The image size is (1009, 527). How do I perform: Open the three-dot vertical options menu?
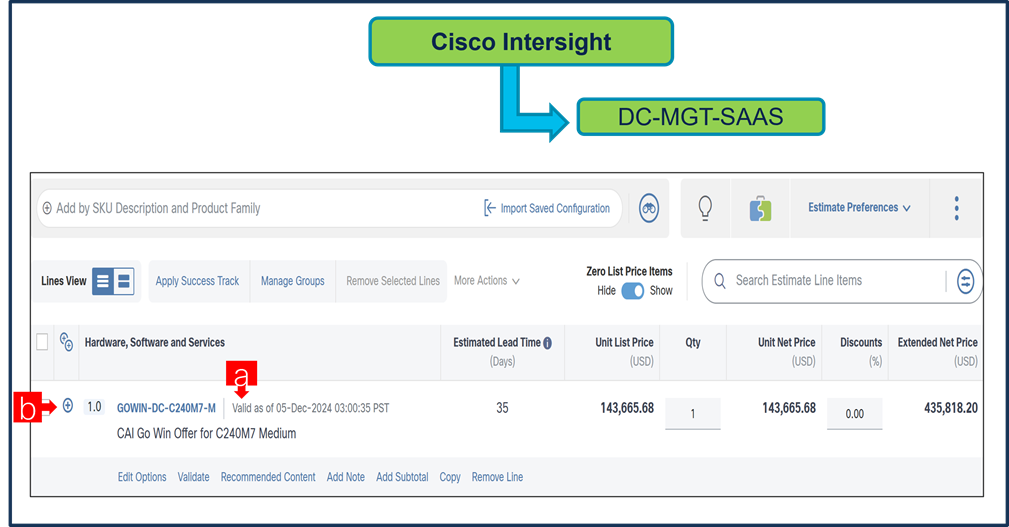click(956, 208)
